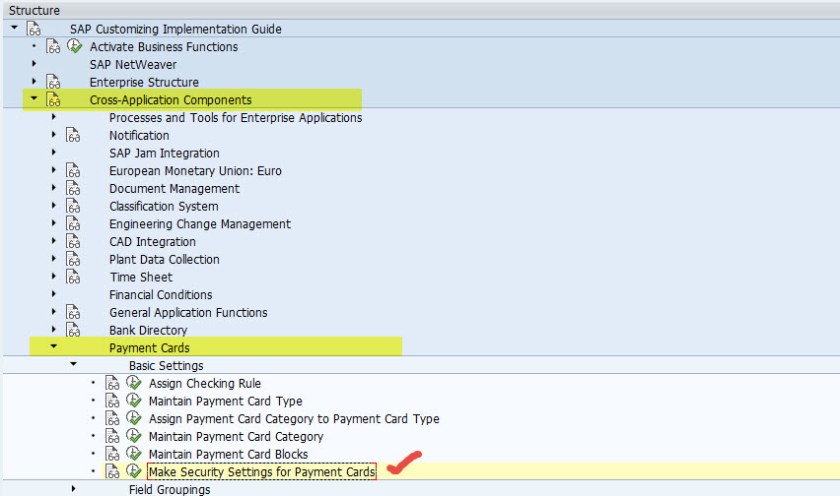Image resolution: width=840 pixels, height=496 pixels.
Task: Collapse the SAP Customizing Implementation Guide root node
Action: tap(14, 27)
